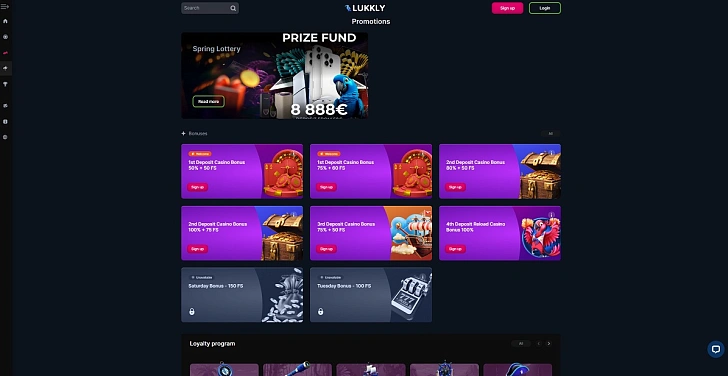The image size is (728, 376).
Task: Click the Login button in header
Action: 545,8
